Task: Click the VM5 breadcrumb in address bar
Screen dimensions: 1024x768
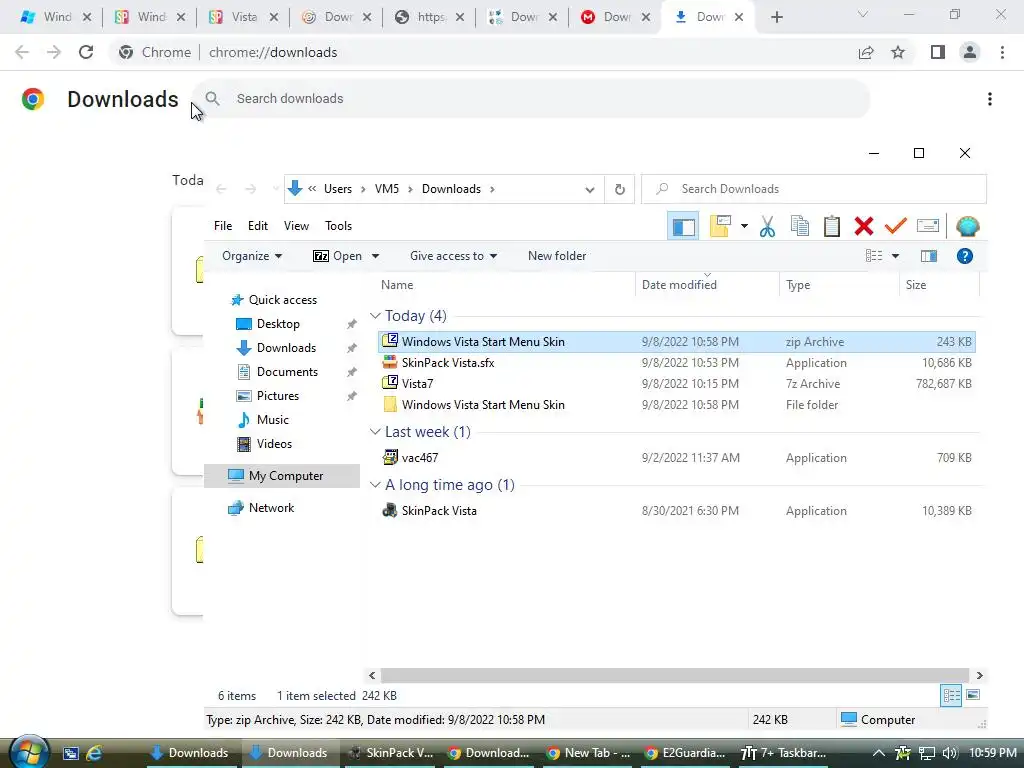Action: [387, 189]
